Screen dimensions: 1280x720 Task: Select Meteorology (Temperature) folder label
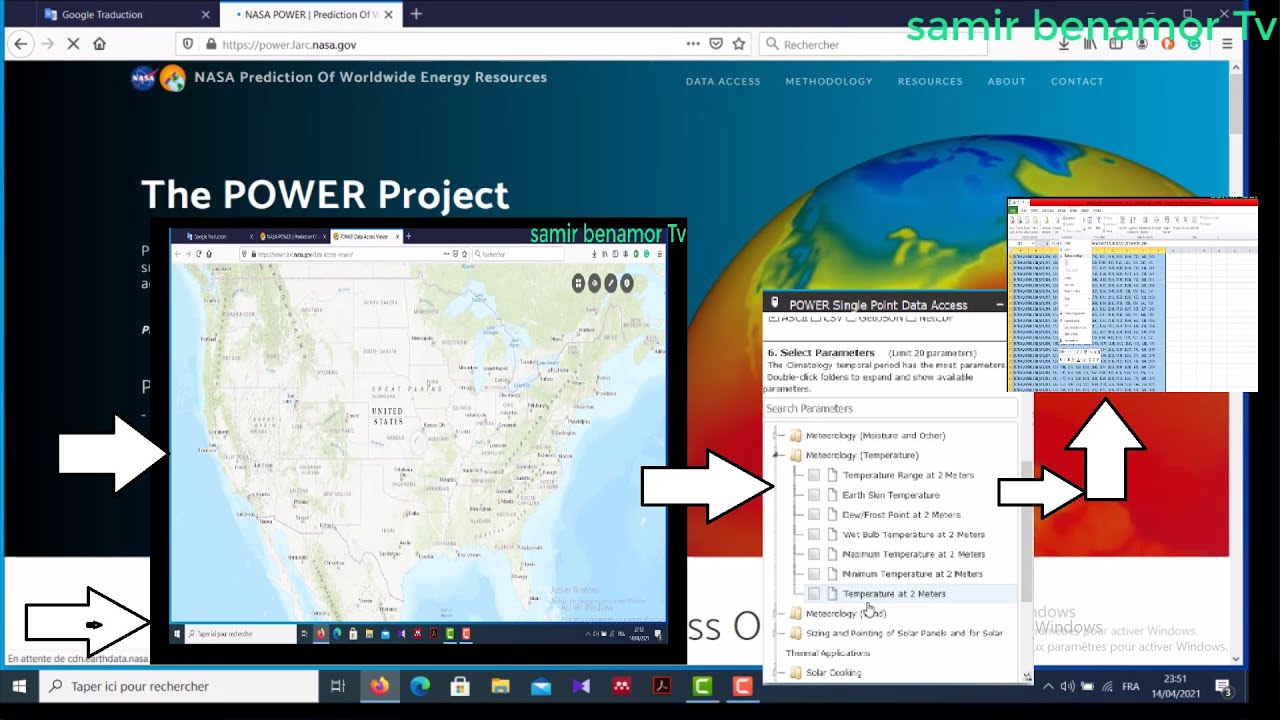coord(862,455)
